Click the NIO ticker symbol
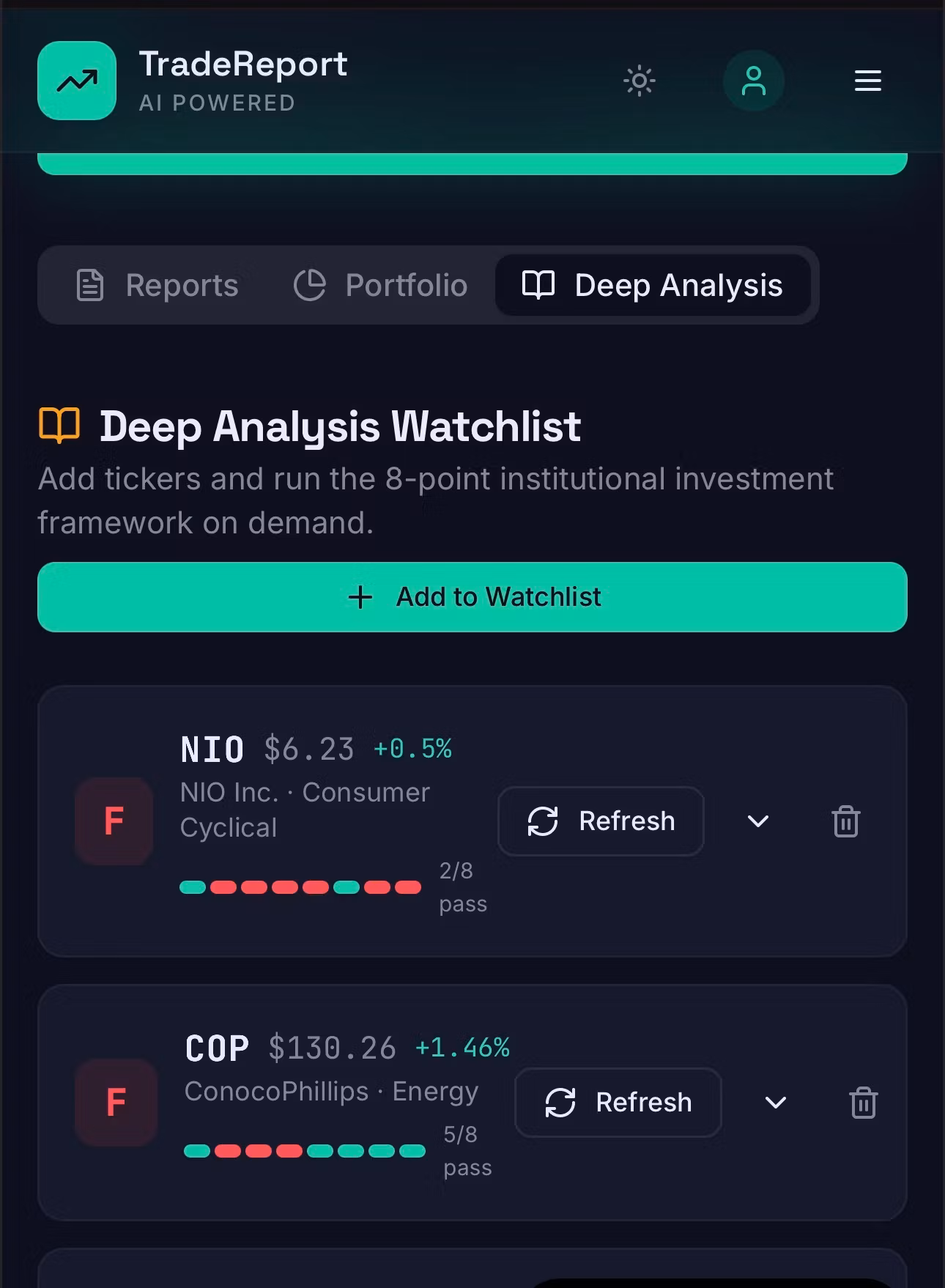Image resolution: width=945 pixels, height=1288 pixels. [x=212, y=750]
